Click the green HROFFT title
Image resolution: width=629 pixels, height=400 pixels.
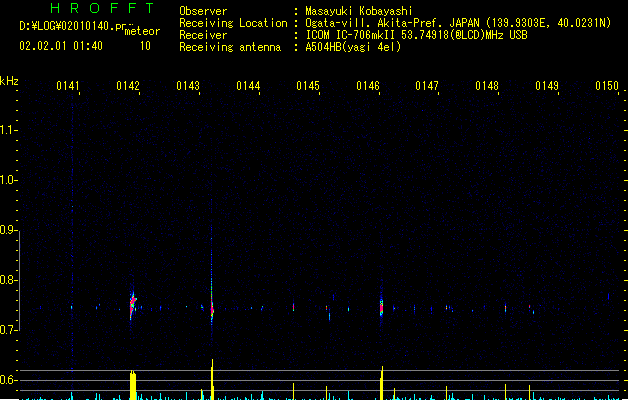[x=102, y=8]
